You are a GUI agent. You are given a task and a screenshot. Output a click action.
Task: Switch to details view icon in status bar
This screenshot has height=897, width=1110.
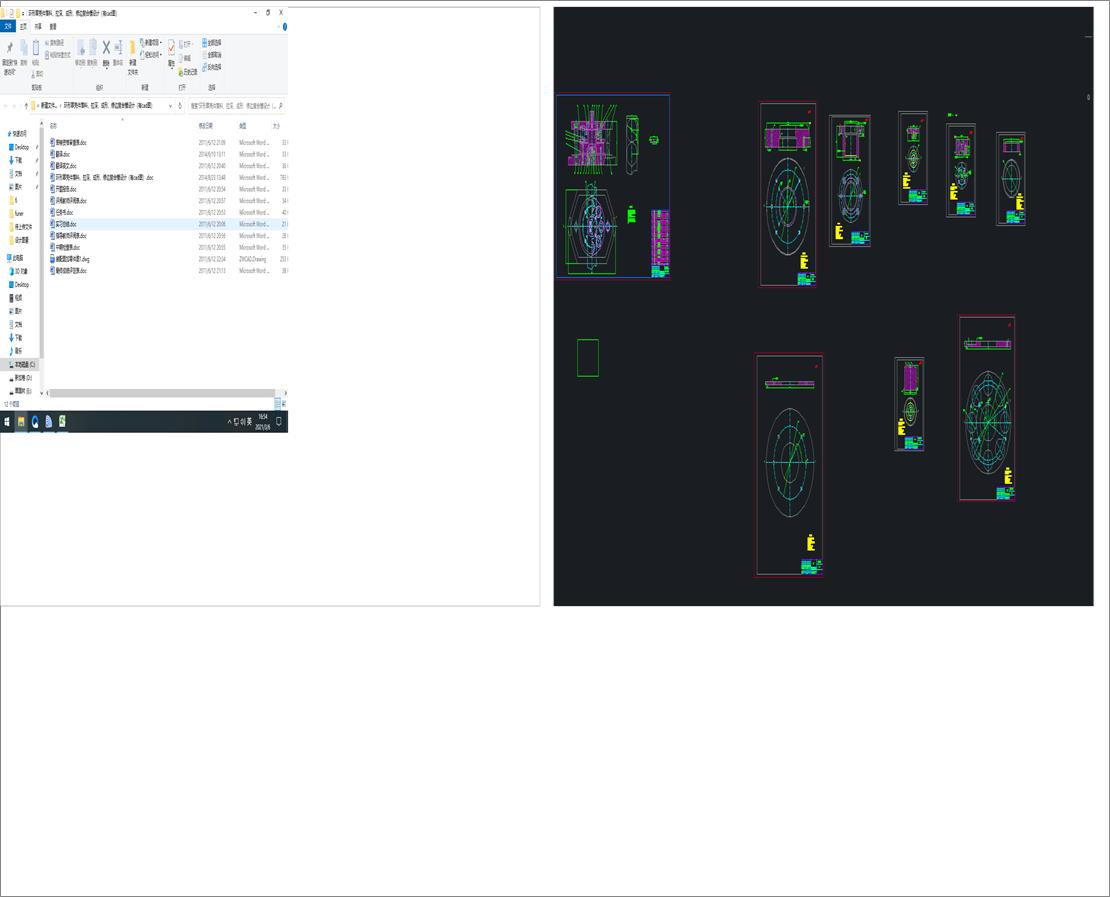pos(278,404)
